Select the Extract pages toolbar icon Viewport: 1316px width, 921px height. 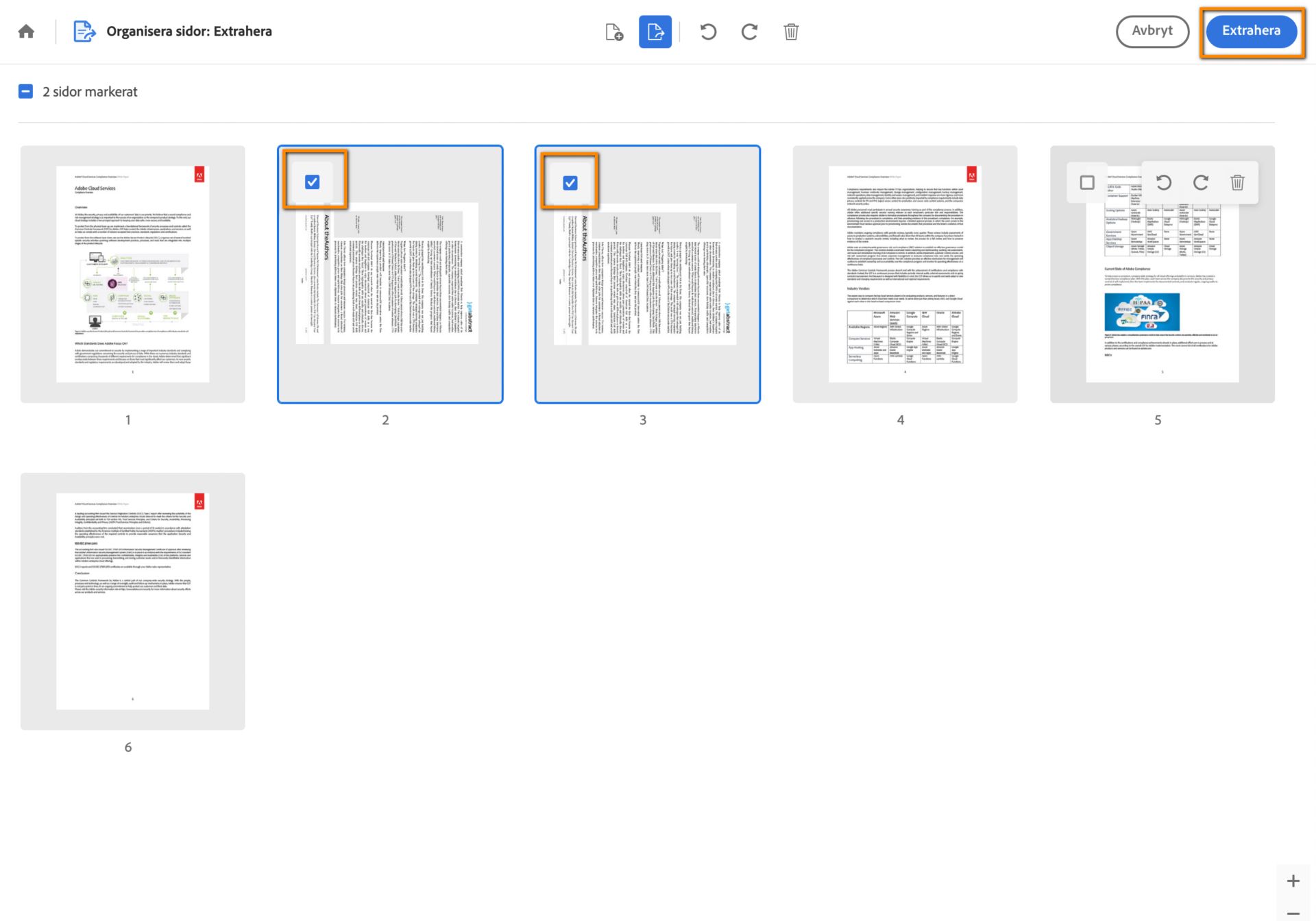[655, 32]
